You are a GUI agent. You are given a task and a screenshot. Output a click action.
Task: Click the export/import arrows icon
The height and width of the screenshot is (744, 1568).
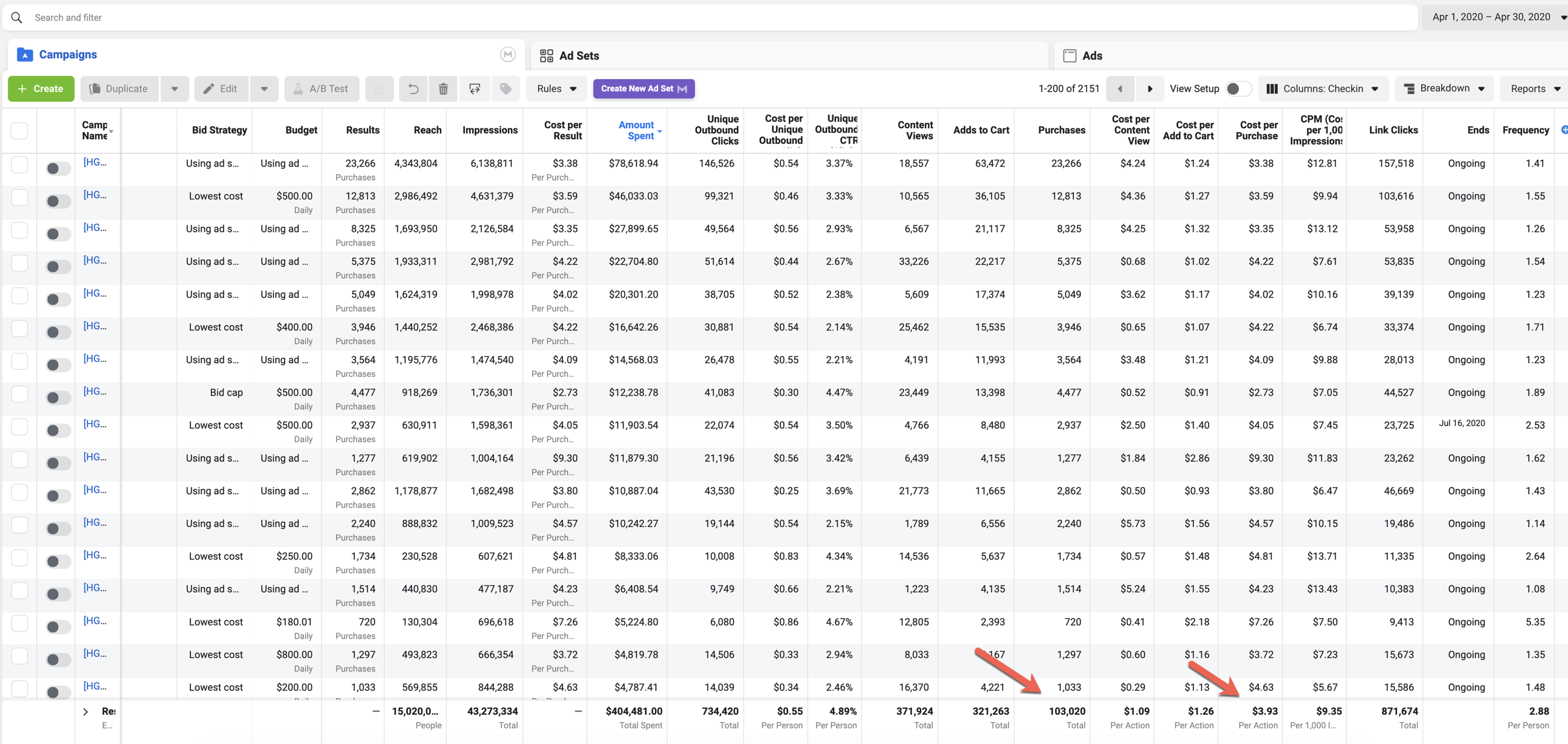click(x=475, y=89)
